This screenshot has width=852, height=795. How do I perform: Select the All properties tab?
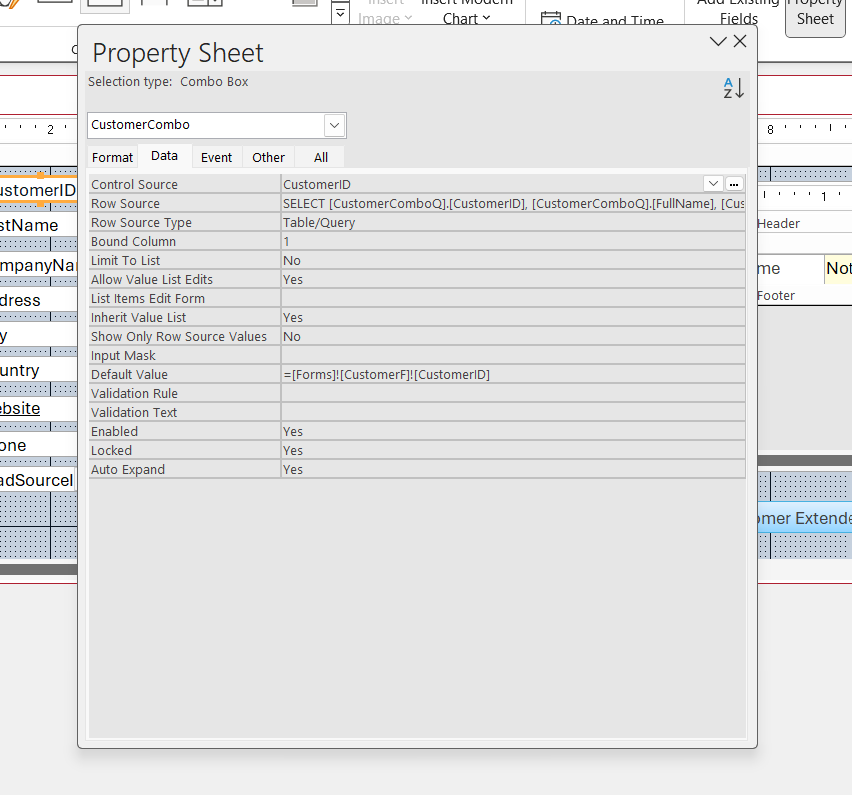click(x=320, y=157)
